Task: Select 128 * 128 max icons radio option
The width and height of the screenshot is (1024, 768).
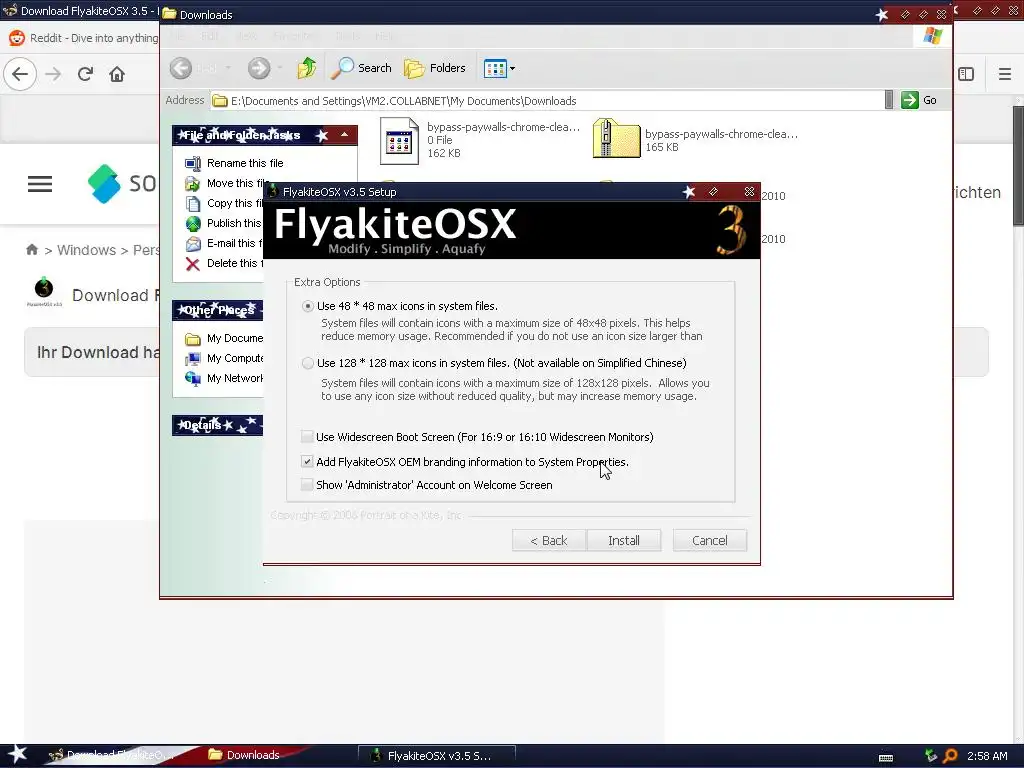Action: click(308, 363)
